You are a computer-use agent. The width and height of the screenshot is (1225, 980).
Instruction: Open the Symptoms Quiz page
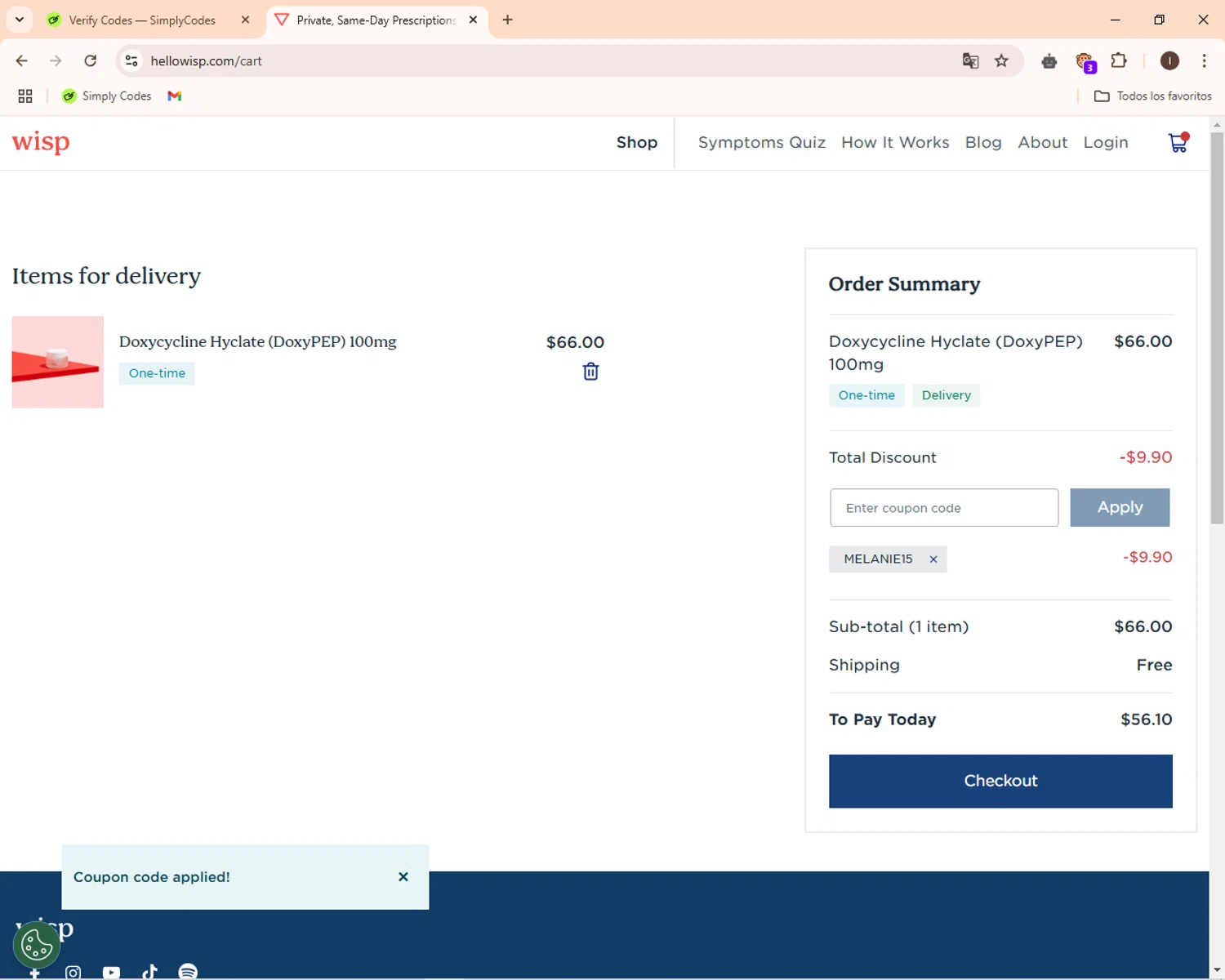point(761,142)
